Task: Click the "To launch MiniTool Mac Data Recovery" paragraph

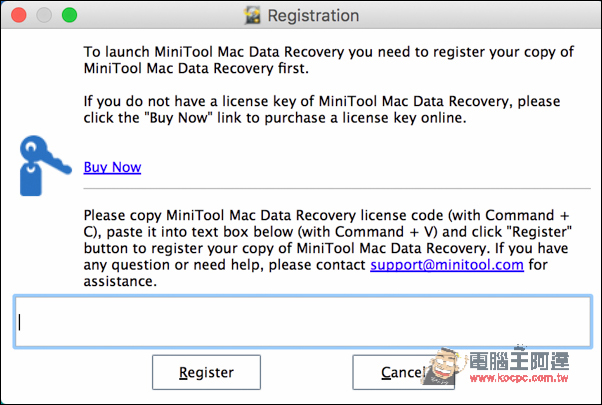Action: [x=329, y=60]
